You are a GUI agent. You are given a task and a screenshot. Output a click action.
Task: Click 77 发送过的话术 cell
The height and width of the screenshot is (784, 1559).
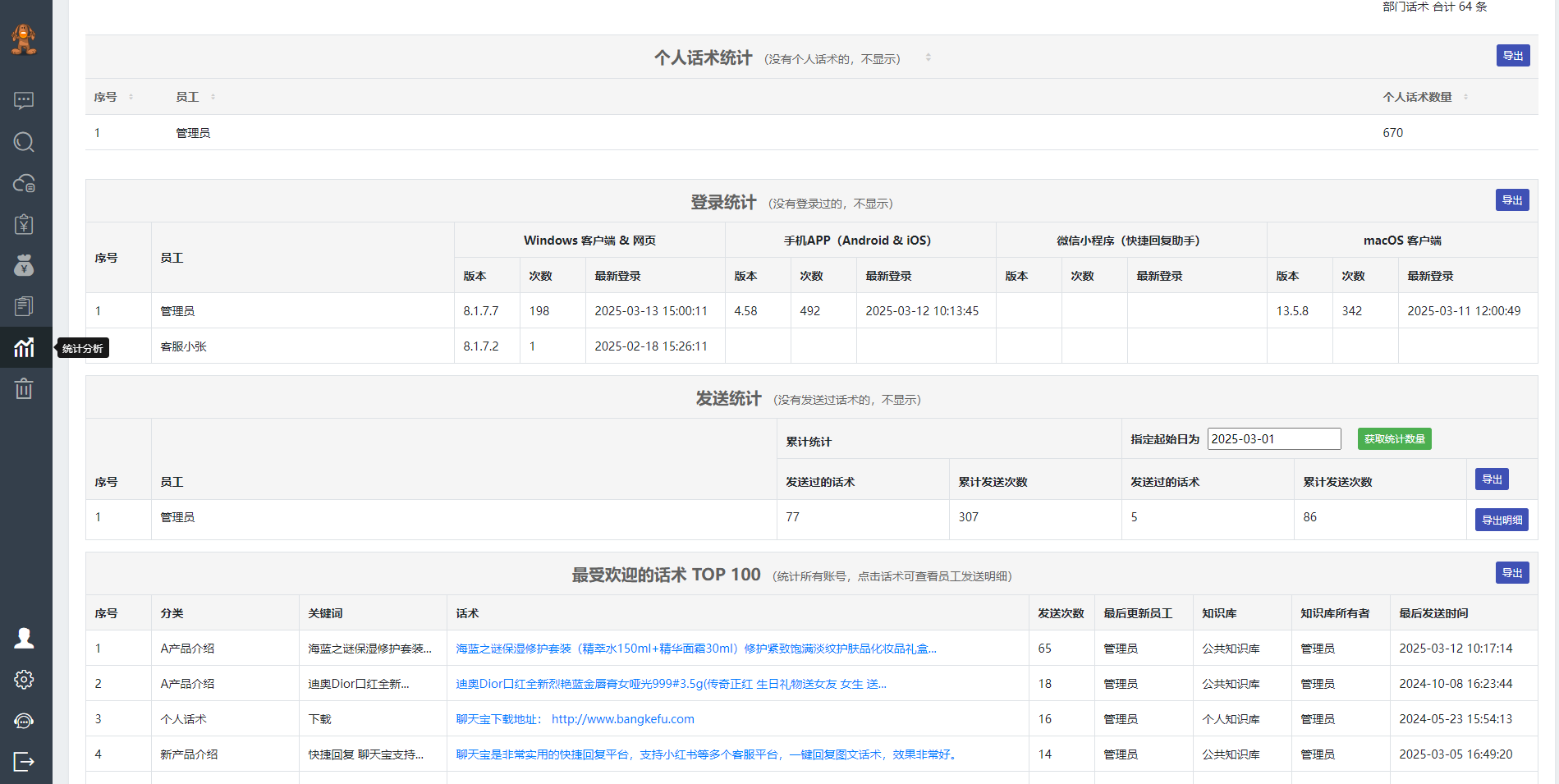tap(792, 517)
